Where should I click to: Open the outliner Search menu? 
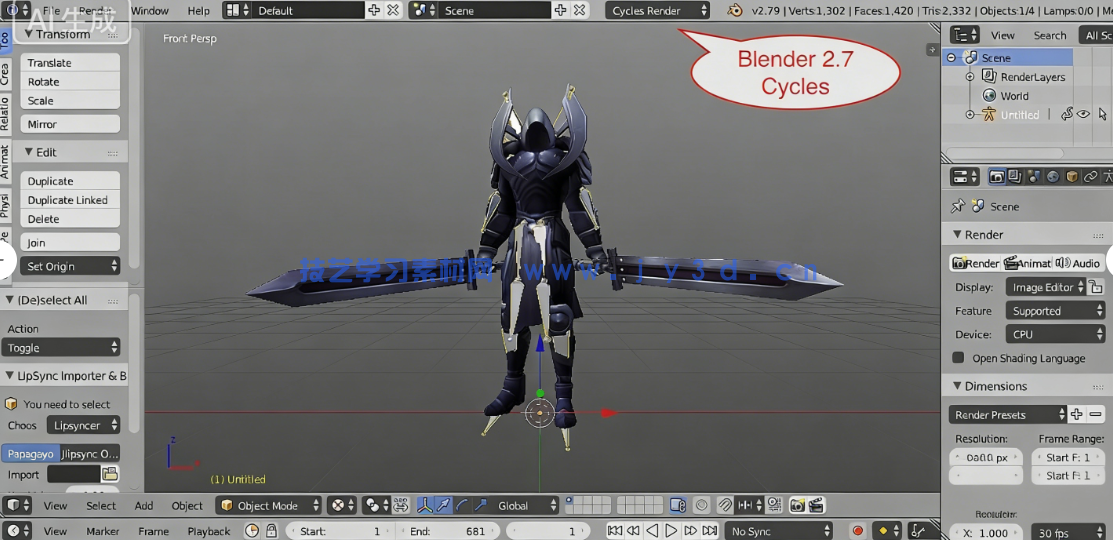pos(1050,35)
